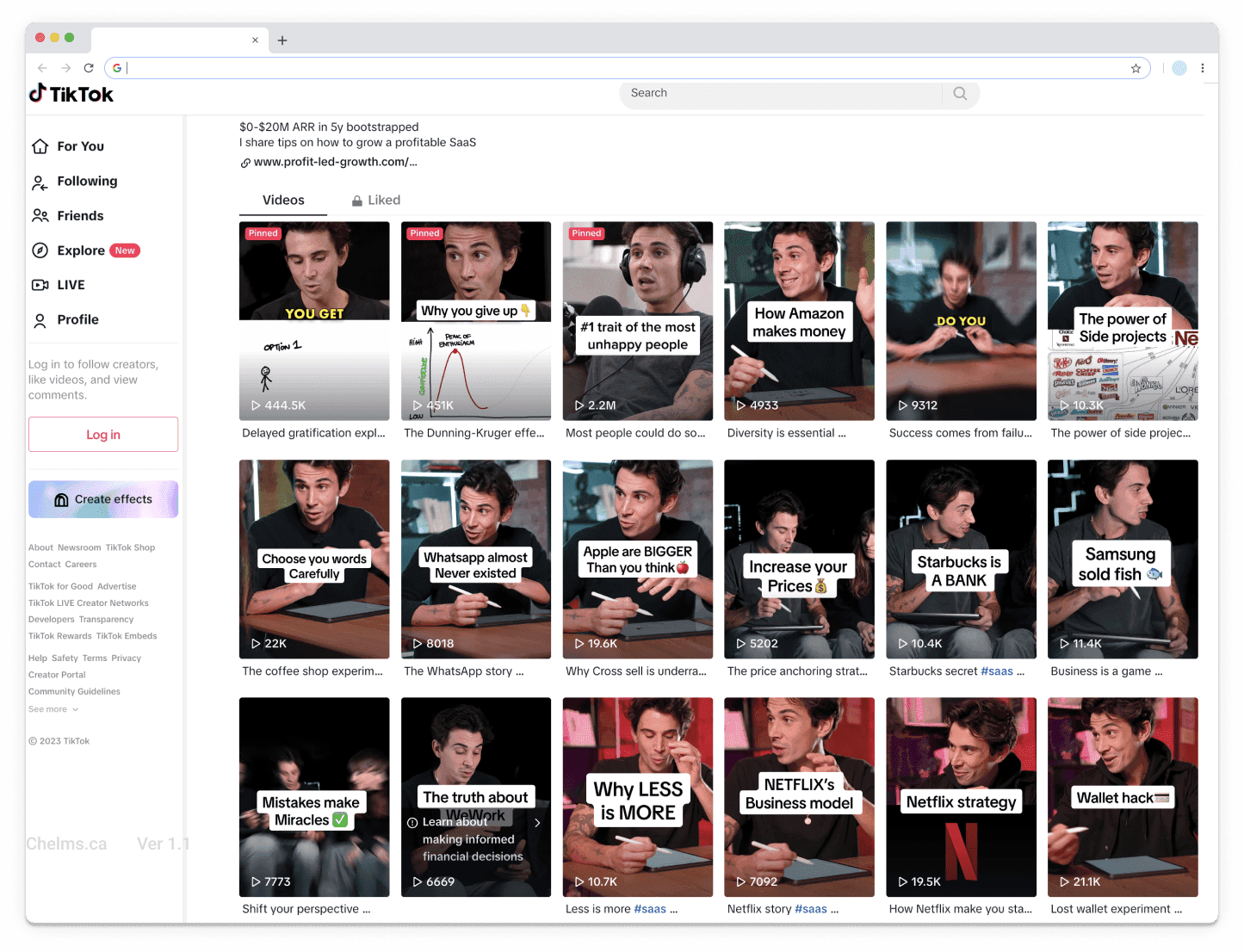Reload the page with refresh icon
This screenshot has width=1244, height=952.
tap(89, 68)
